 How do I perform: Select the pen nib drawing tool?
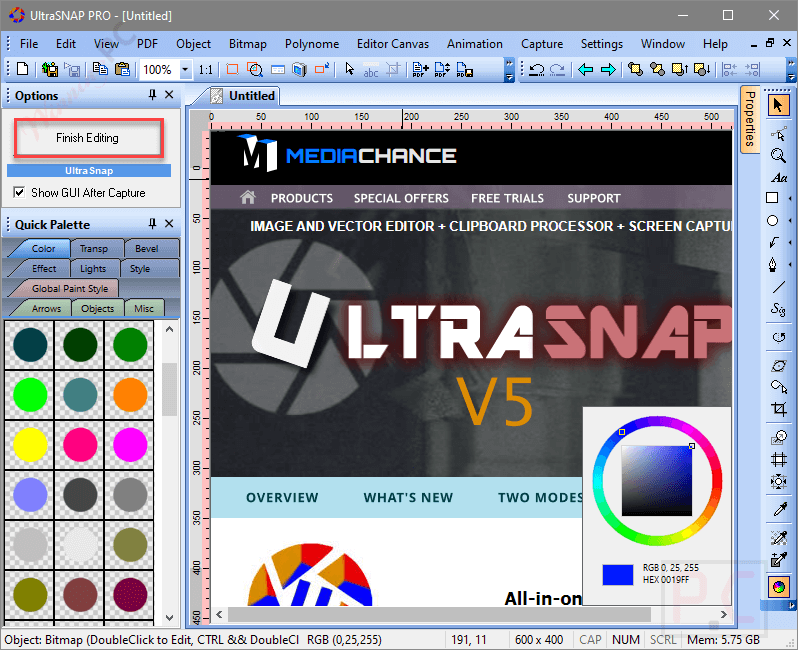click(x=773, y=265)
